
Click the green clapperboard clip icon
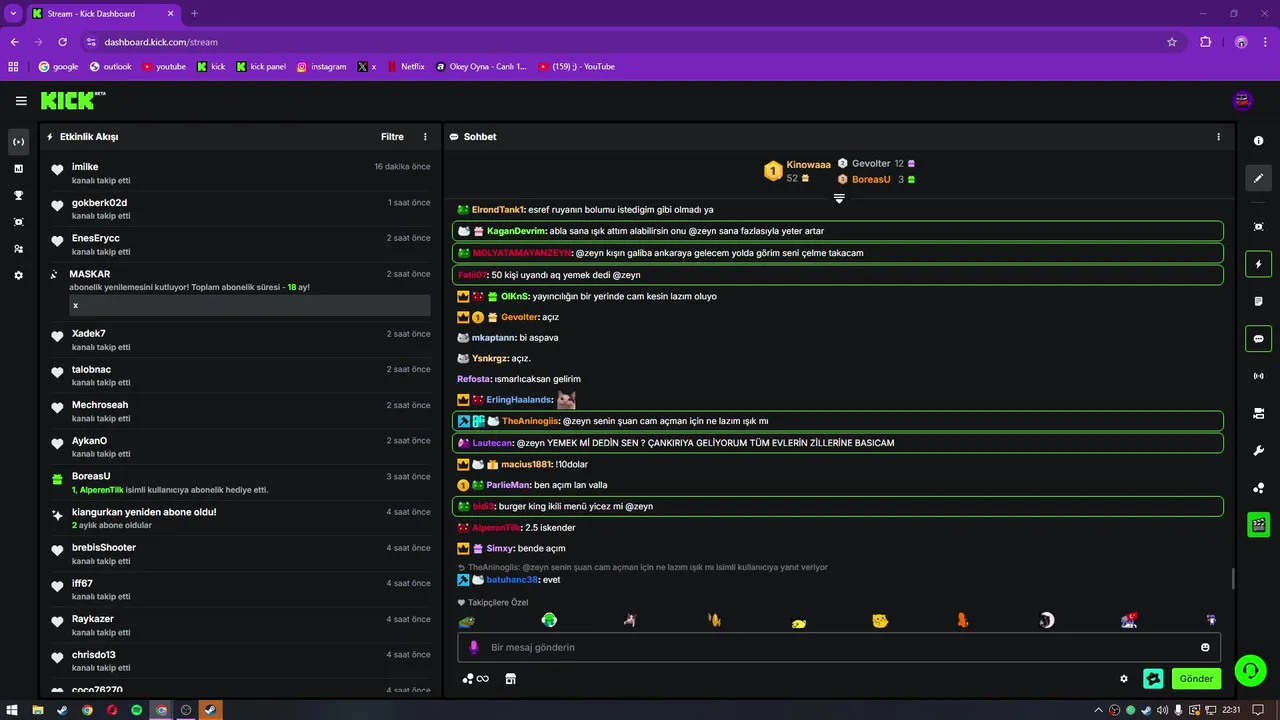click(1259, 524)
